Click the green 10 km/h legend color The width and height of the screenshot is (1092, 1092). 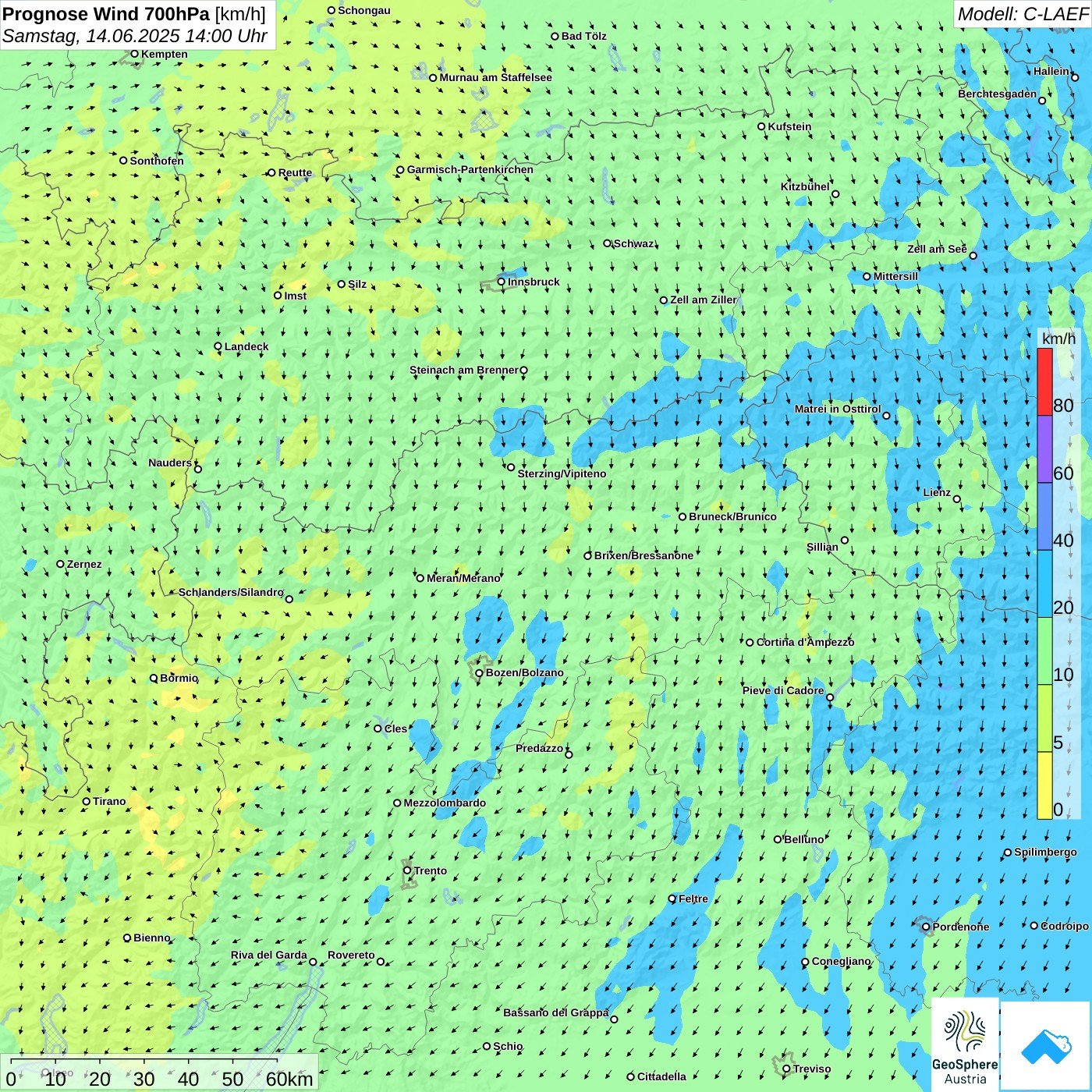(1044, 651)
